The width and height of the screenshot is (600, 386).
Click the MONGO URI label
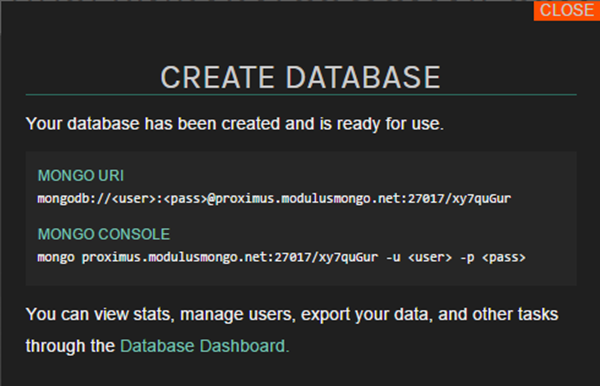[81, 176]
